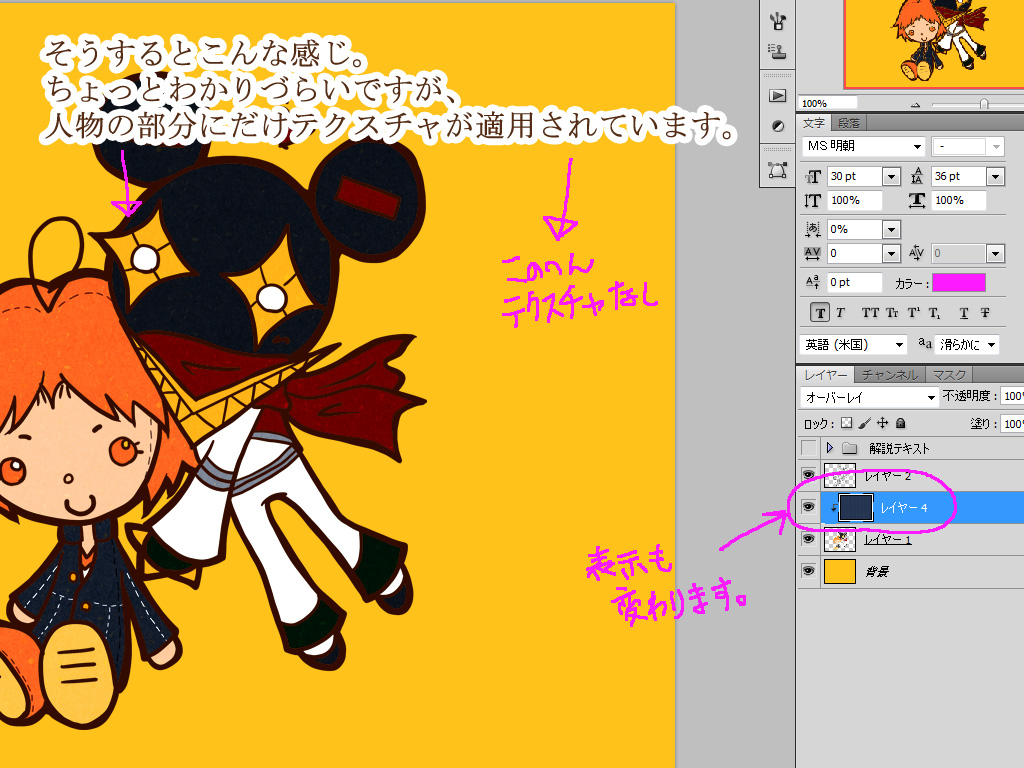Open the Actions panel play icon
Screen dimensions: 1024x768
[777, 95]
